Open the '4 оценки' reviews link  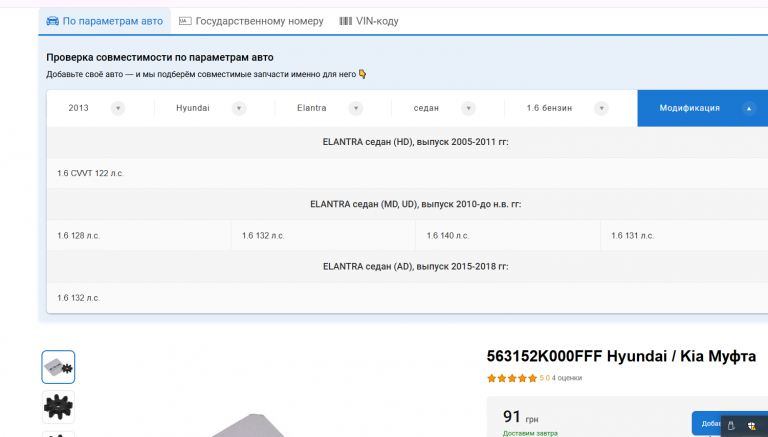coord(567,378)
